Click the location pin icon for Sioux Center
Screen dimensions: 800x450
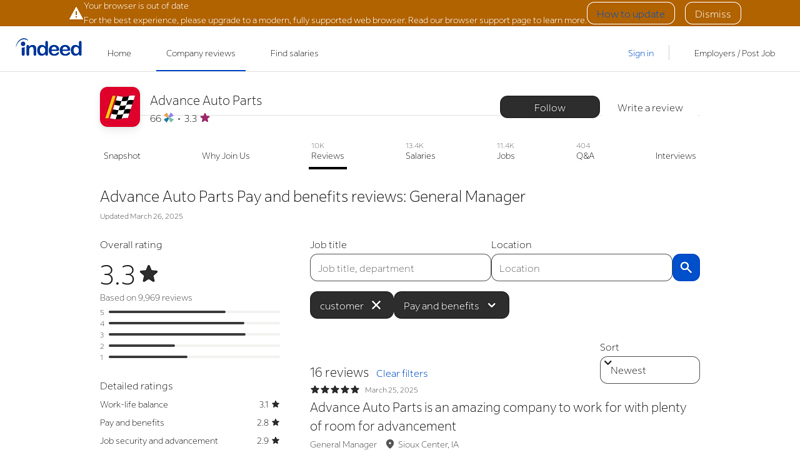(390, 444)
